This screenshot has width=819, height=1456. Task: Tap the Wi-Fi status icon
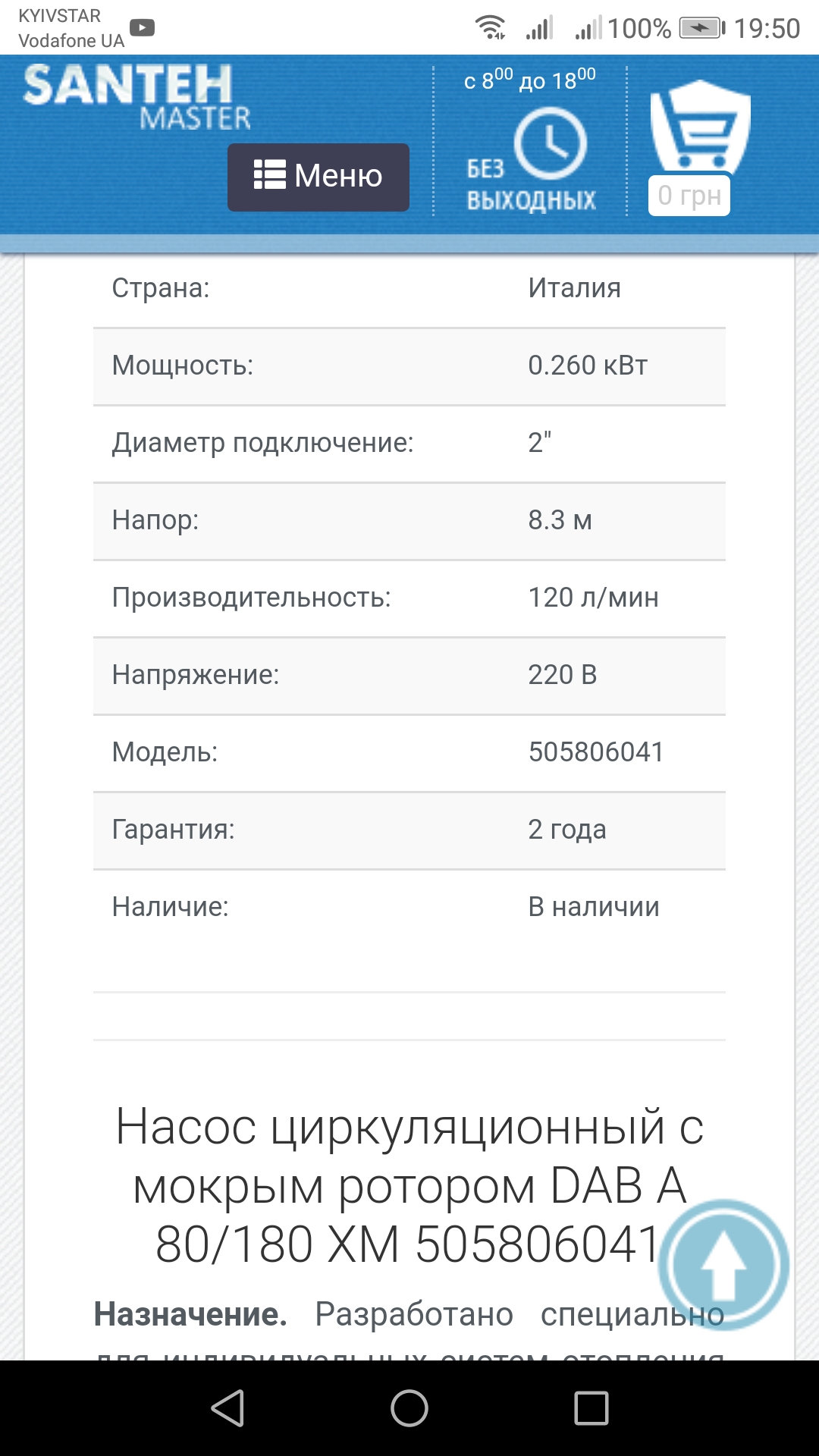[x=490, y=28]
